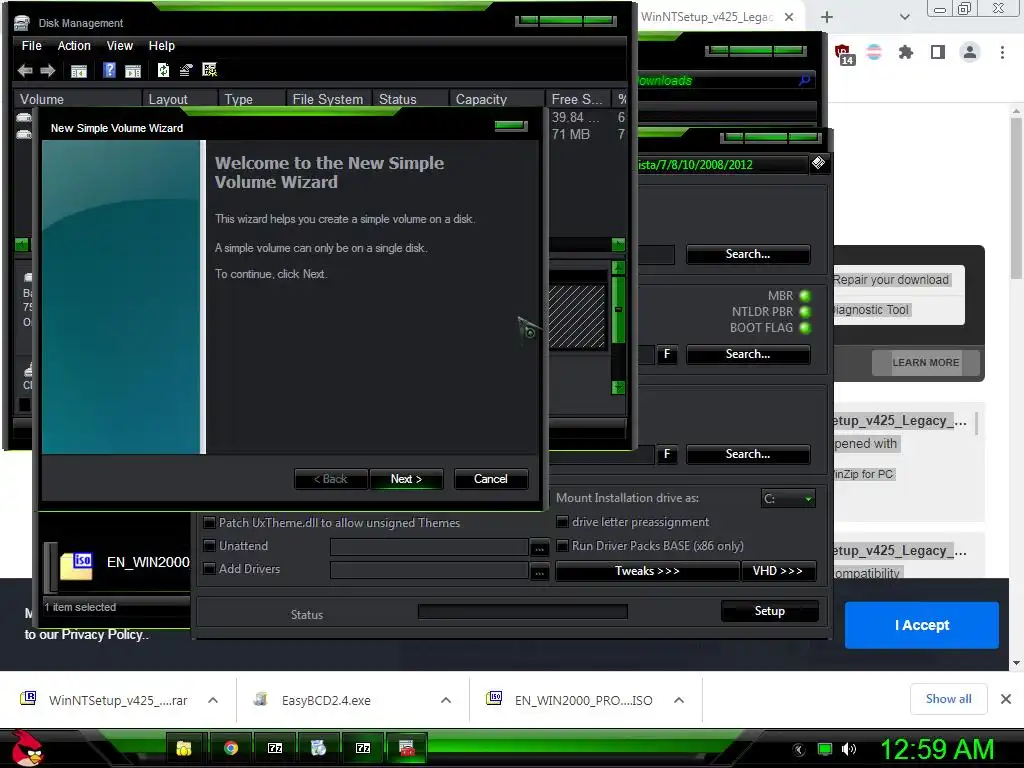This screenshot has width=1024, height=768.
Task: Sort by the Capacity column header
Action: point(496,99)
